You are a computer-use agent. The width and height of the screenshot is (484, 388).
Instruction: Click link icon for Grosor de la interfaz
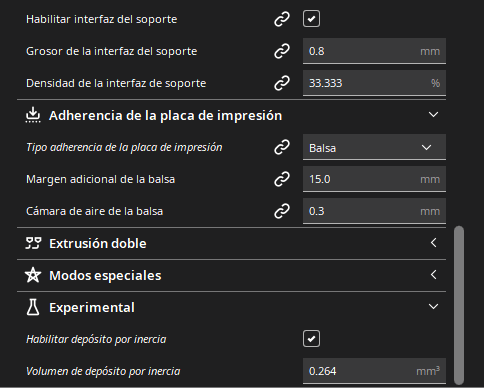(282, 51)
